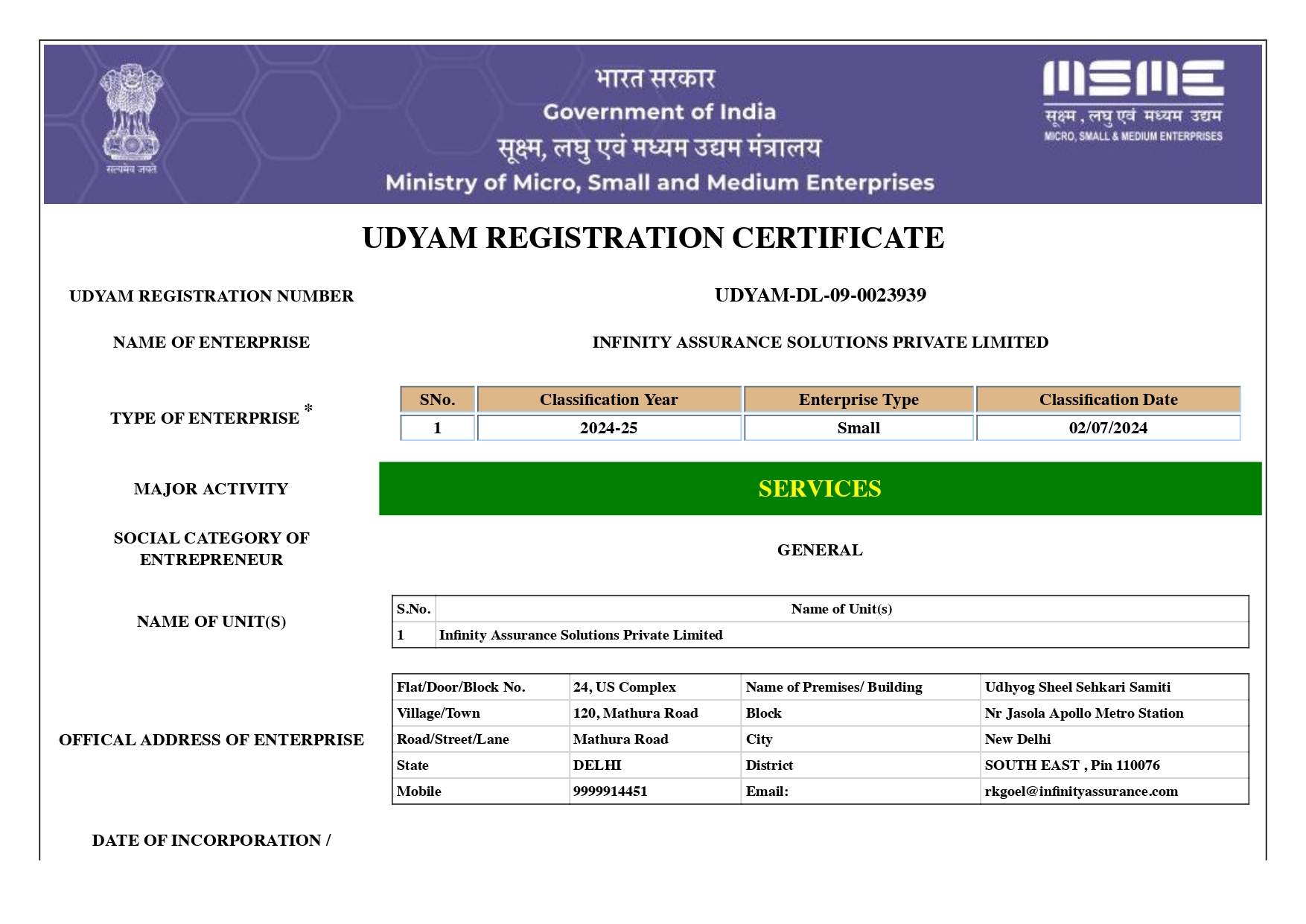Click the NAME OF ENTERPRISE label
1306x924 pixels.
coord(211,342)
